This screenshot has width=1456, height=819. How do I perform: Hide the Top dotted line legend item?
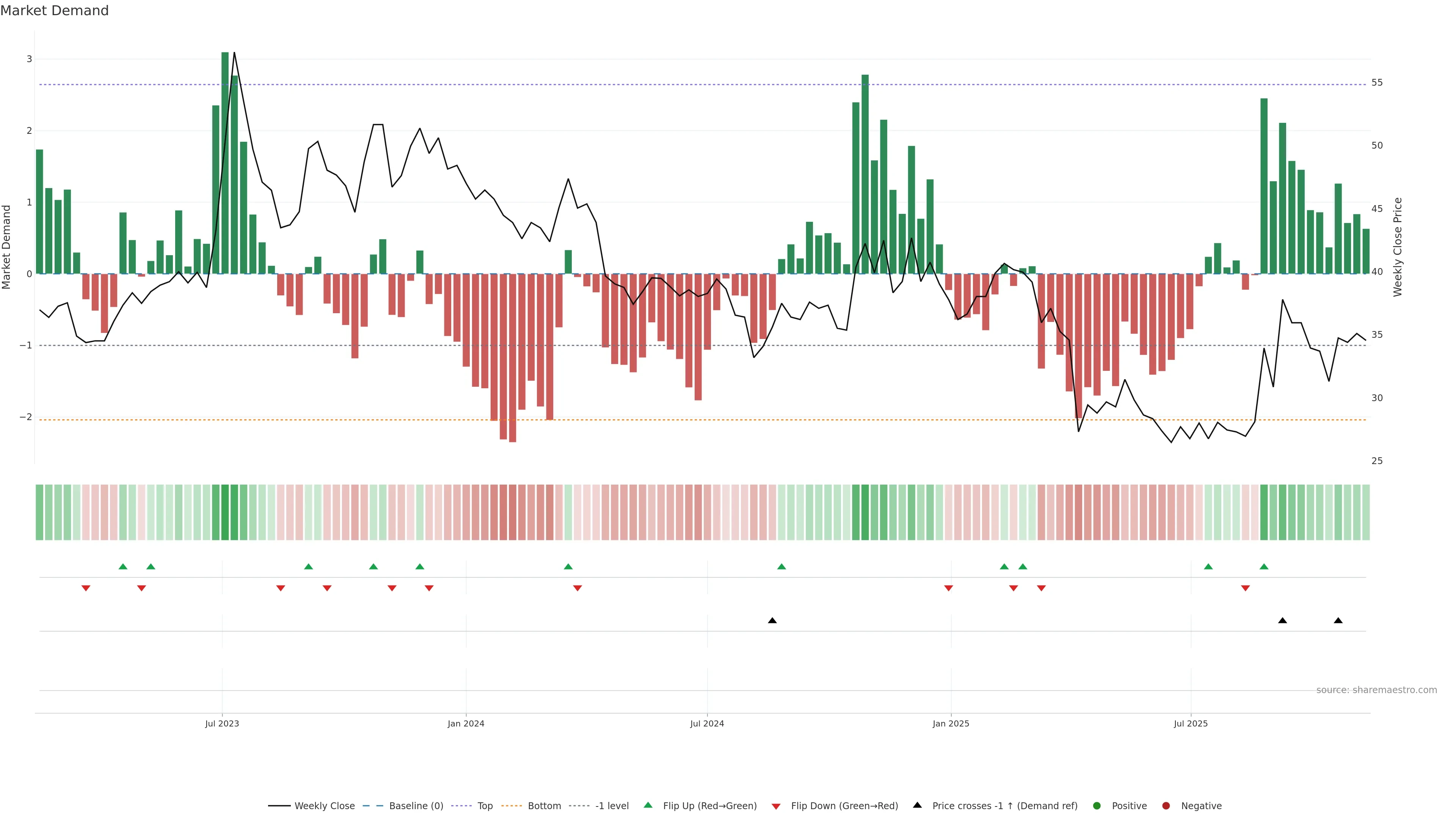point(485,806)
